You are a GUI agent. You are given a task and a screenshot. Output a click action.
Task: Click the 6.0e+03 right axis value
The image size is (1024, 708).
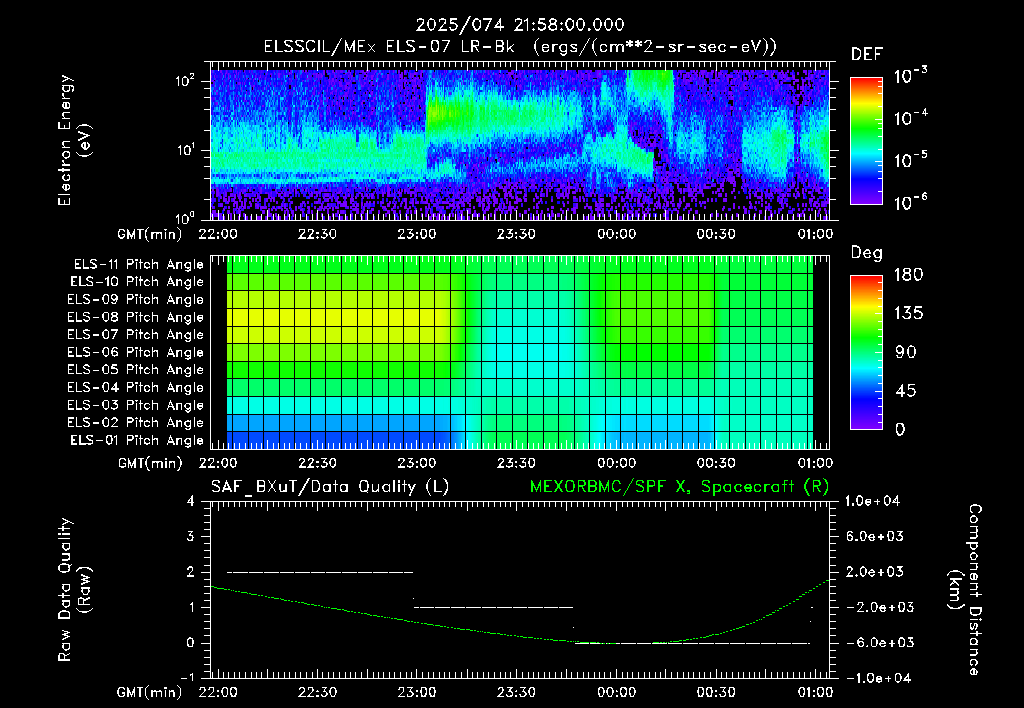[x=875, y=536]
